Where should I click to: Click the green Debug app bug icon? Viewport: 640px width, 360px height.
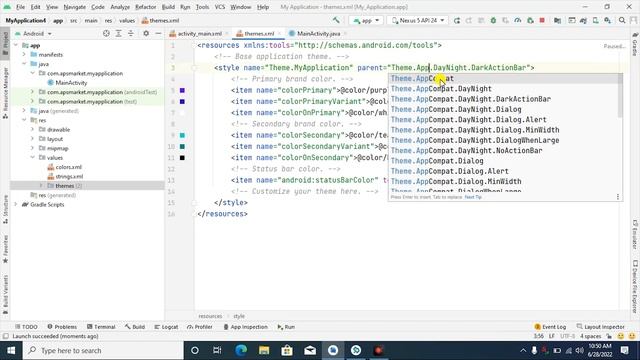(x=493, y=20)
